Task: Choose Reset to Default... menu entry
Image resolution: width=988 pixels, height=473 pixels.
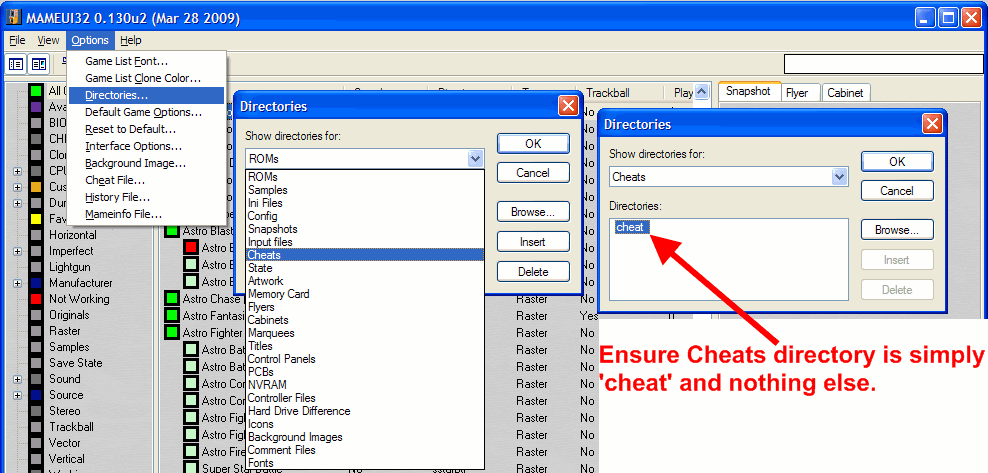Action: 146,129
